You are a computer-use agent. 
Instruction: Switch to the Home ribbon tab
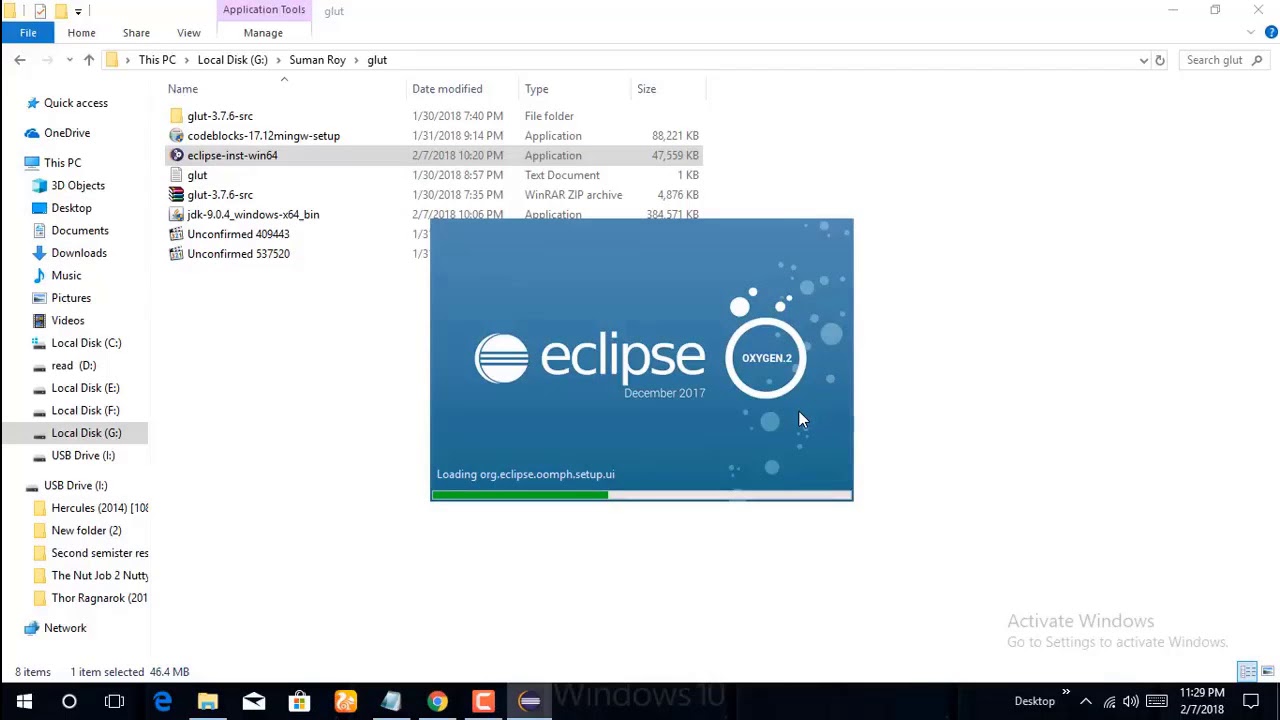pos(81,33)
